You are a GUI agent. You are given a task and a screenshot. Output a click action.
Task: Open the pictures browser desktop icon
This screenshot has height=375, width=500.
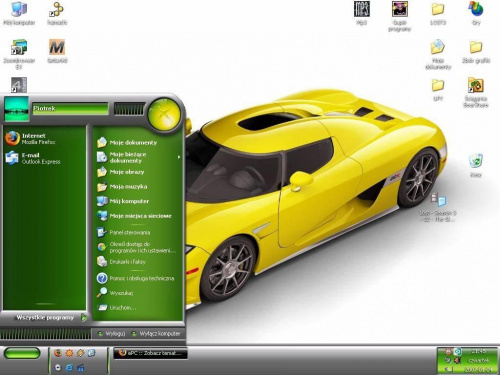click(x=19, y=54)
